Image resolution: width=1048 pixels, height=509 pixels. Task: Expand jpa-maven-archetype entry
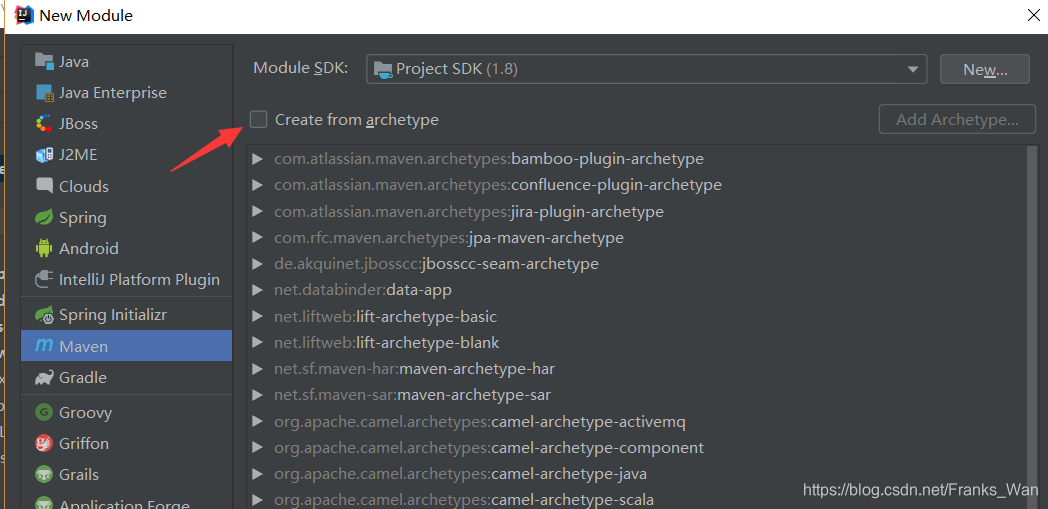coord(257,237)
